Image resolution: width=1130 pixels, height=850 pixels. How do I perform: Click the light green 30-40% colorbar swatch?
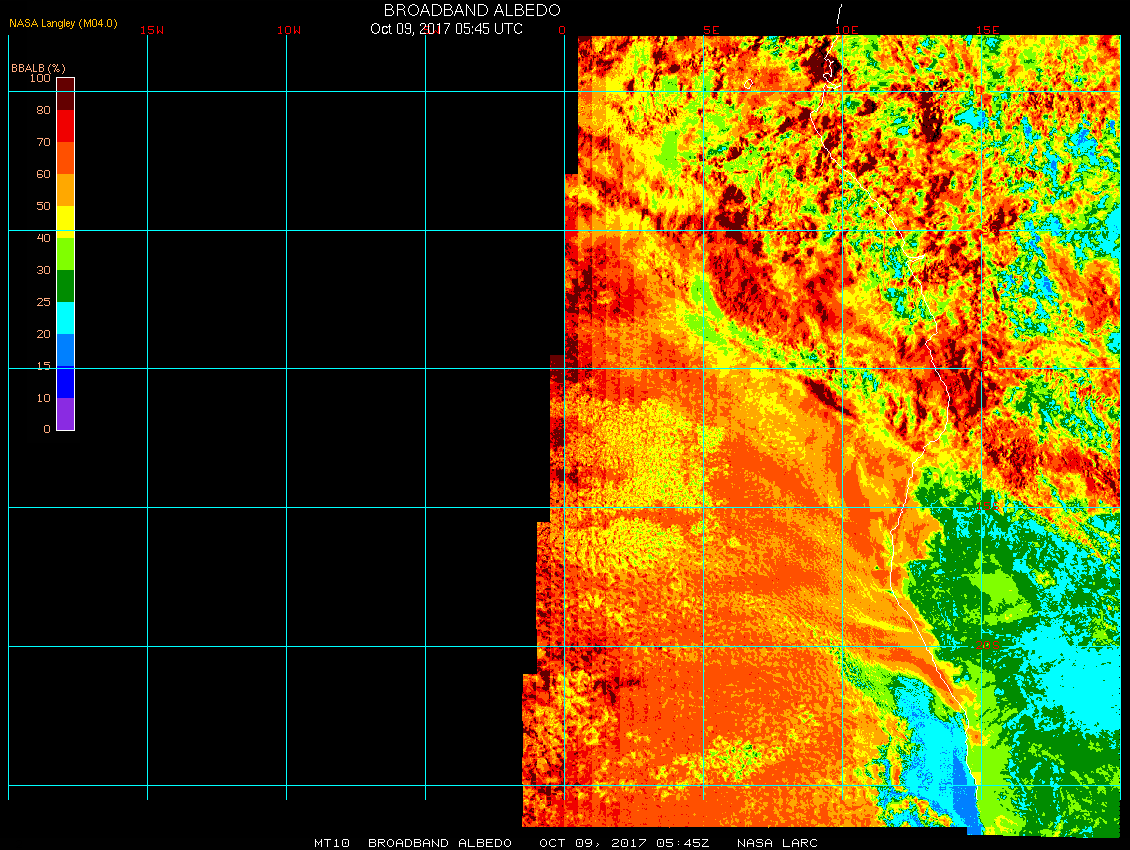65,253
